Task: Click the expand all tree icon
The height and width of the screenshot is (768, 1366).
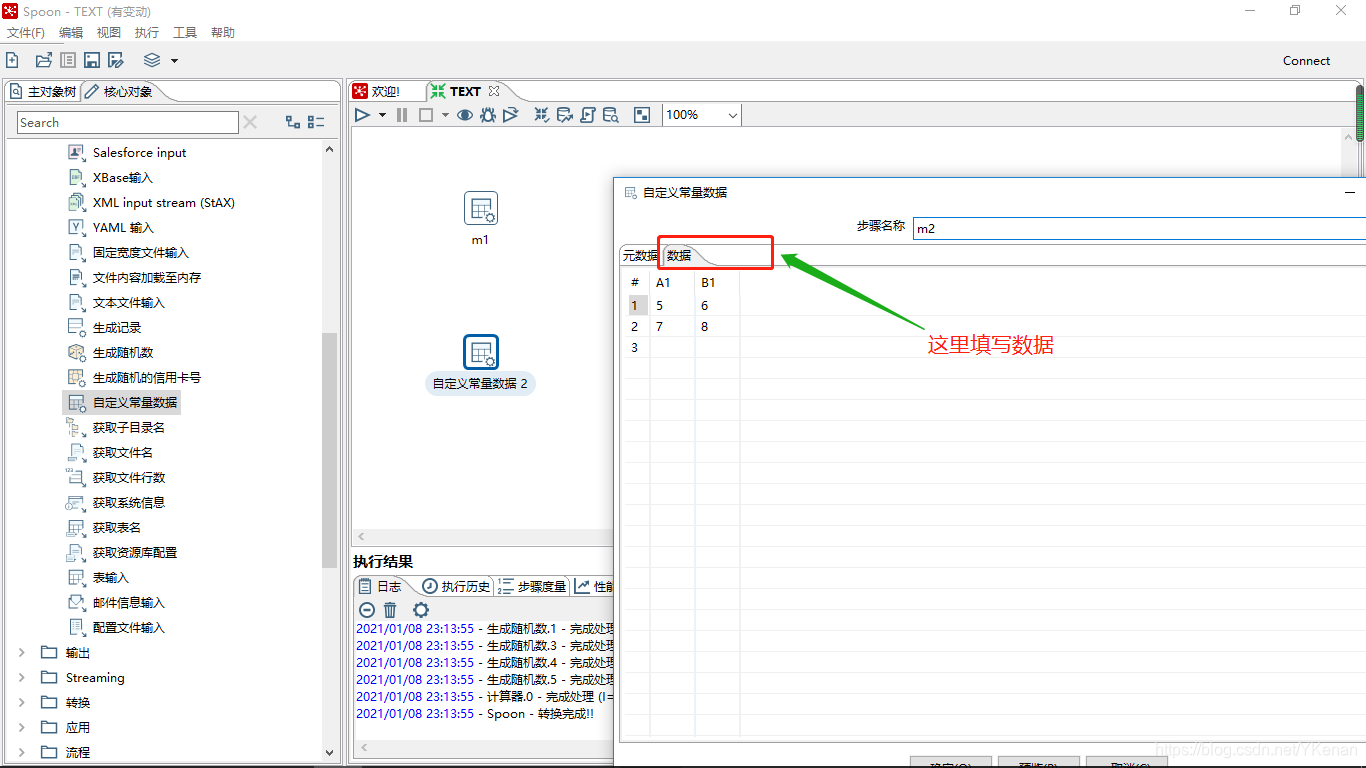Action: coord(293,122)
